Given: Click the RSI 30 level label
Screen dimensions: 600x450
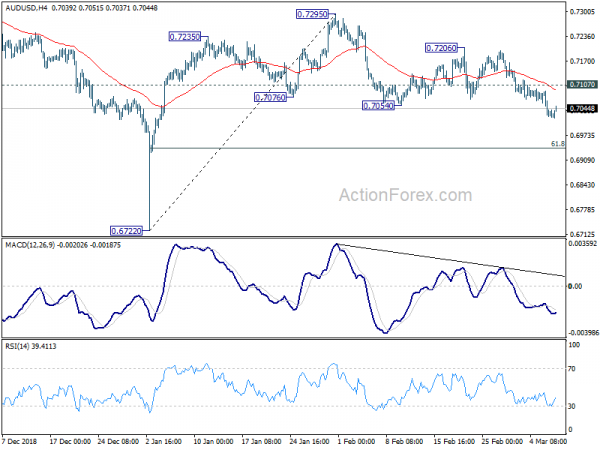Looking at the screenshot, I should click(572, 406).
